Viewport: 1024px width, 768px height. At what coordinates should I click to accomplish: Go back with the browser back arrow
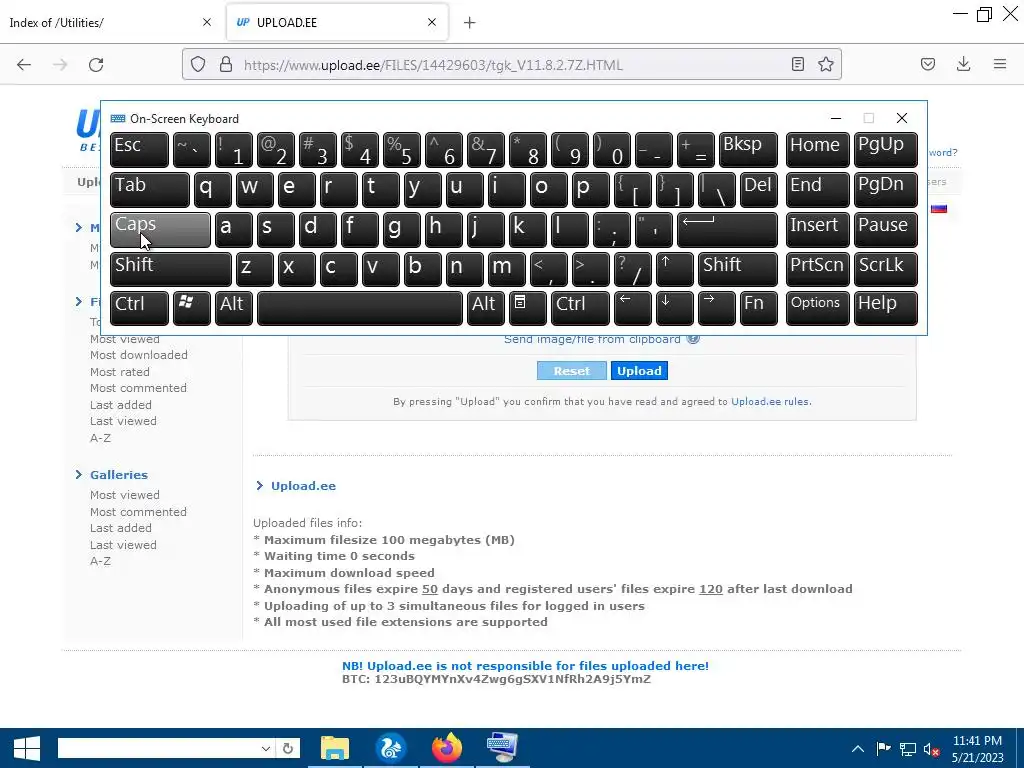pyautogui.click(x=24, y=64)
